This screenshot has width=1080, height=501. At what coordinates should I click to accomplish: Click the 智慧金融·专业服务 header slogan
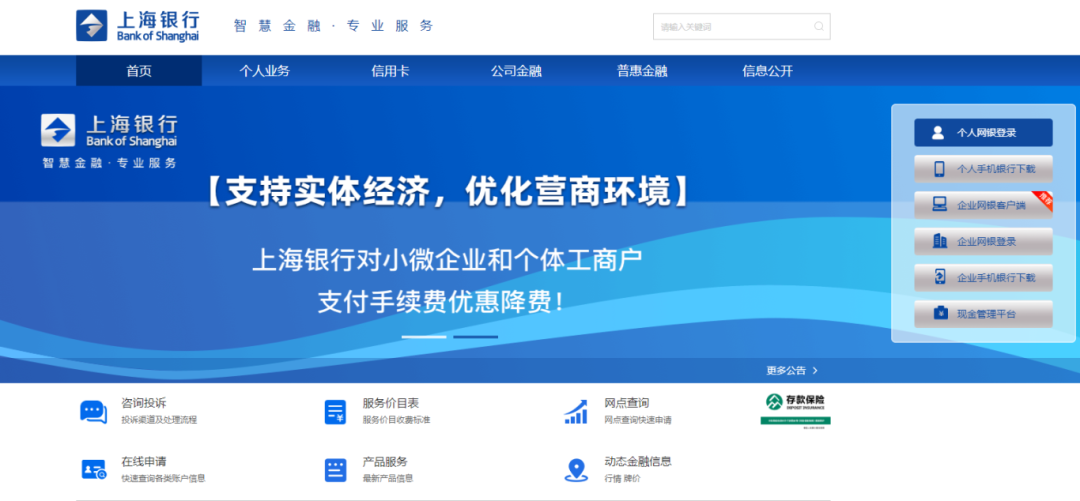tap(334, 26)
